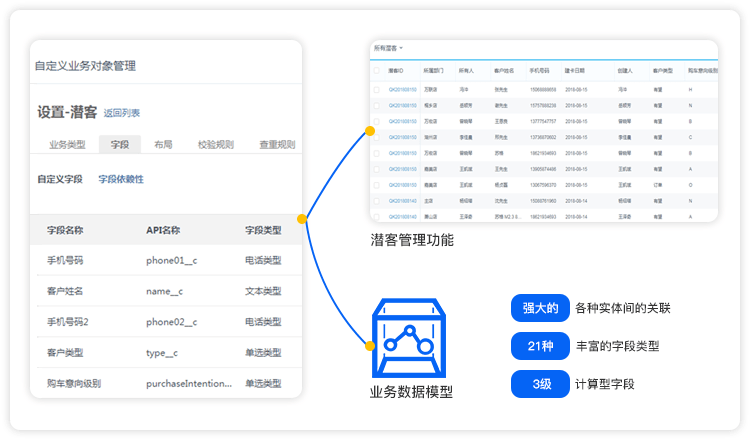Viewport: 750px width, 440px height.
Task: Check the first row checkbox in the 潜客 table
Action: (377, 89)
